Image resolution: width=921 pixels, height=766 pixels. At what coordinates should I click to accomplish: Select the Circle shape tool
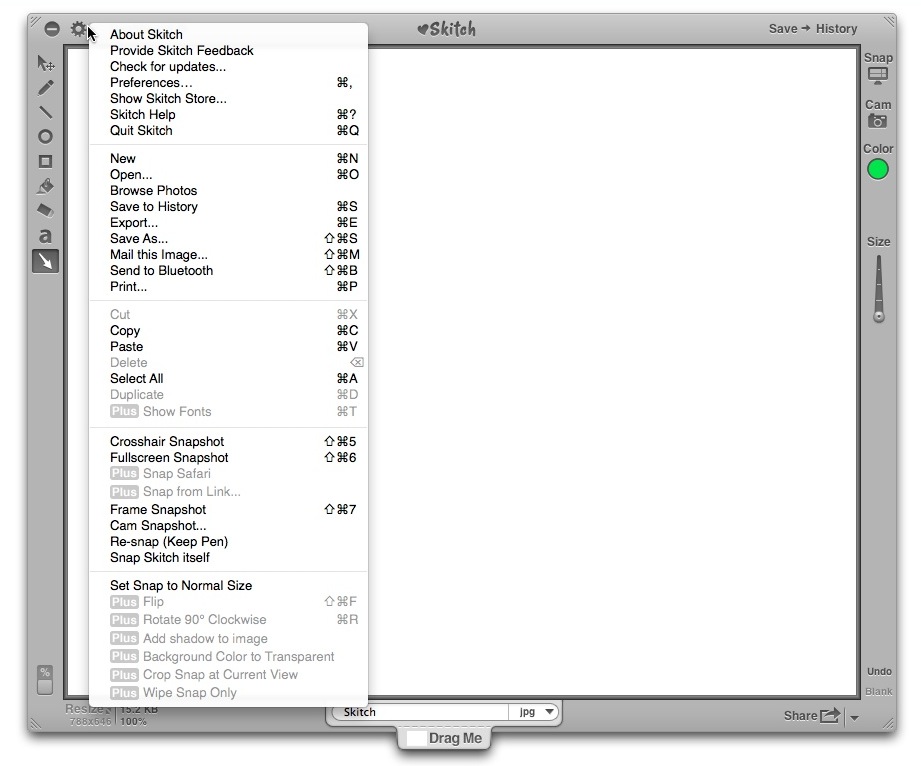[x=46, y=137]
